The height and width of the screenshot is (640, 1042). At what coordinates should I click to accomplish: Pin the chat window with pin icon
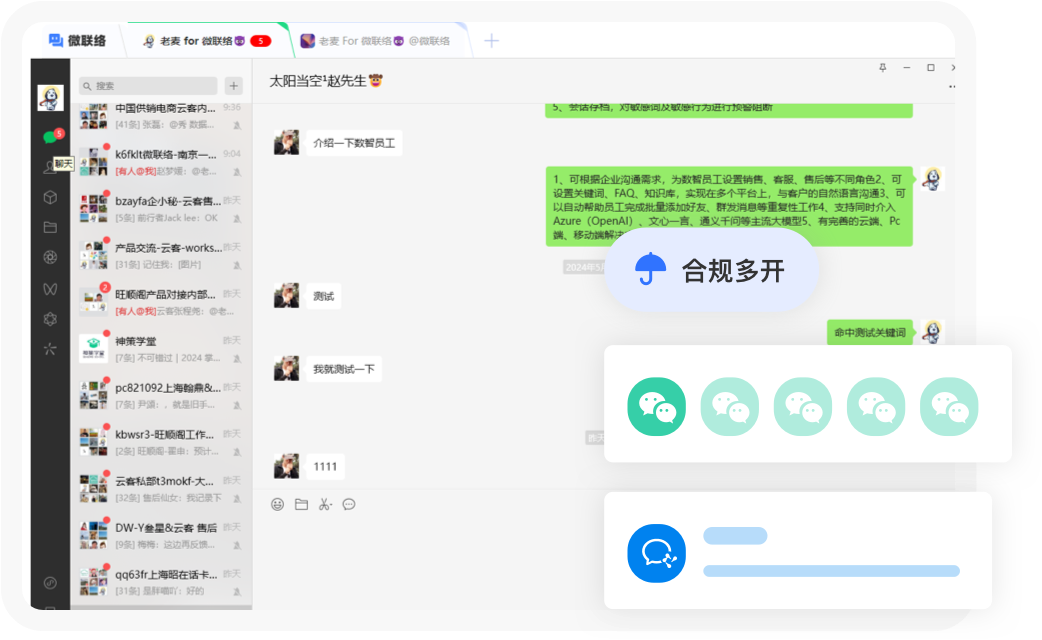[x=882, y=68]
